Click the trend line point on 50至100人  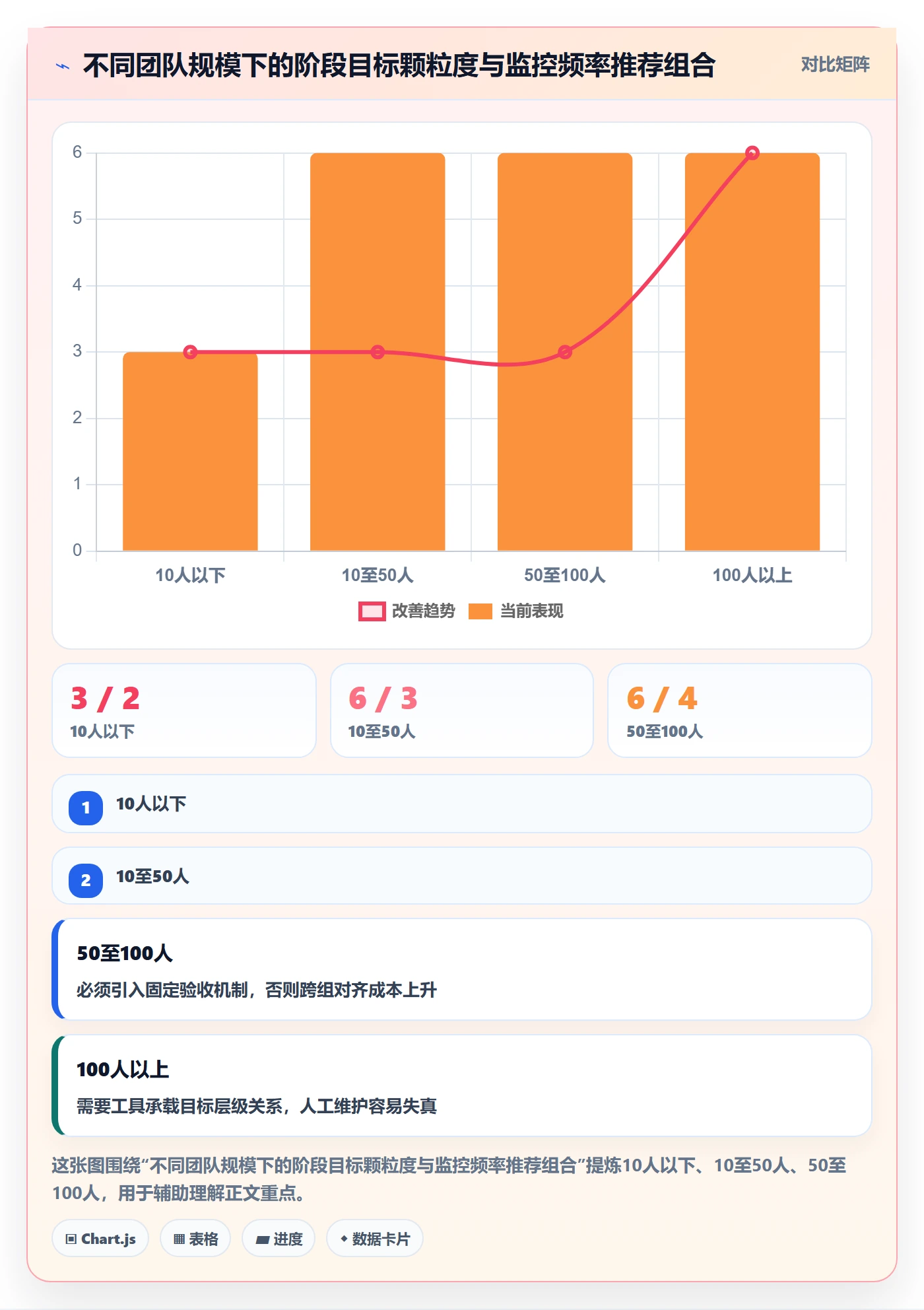565,352
